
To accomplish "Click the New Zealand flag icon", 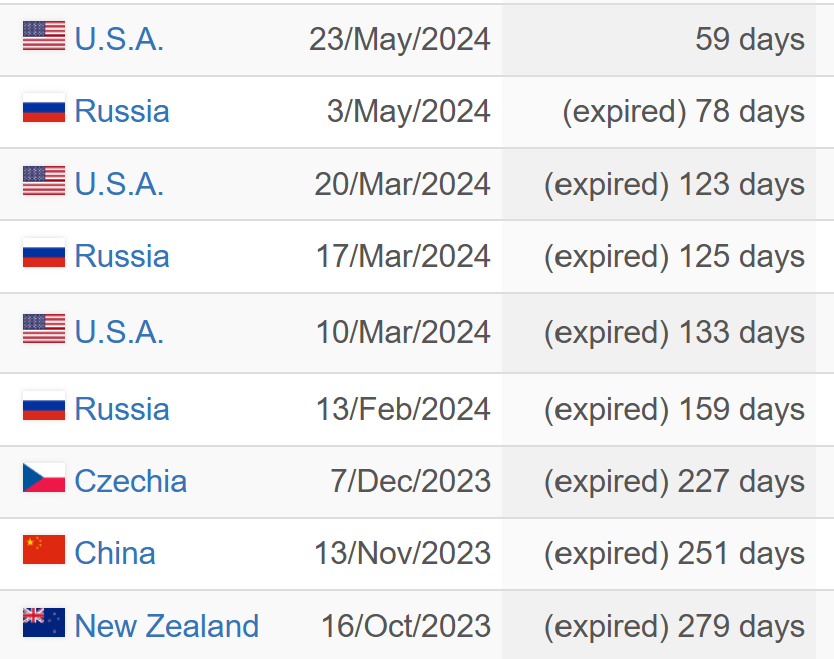I will [x=44, y=622].
